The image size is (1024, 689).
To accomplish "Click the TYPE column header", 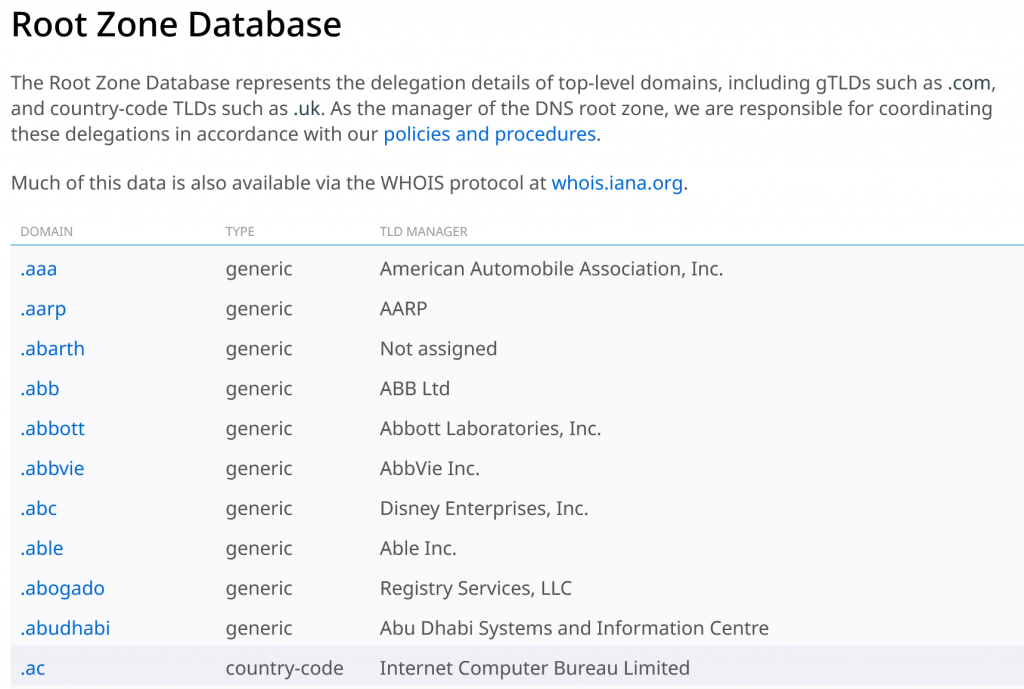I will click(240, 231).
